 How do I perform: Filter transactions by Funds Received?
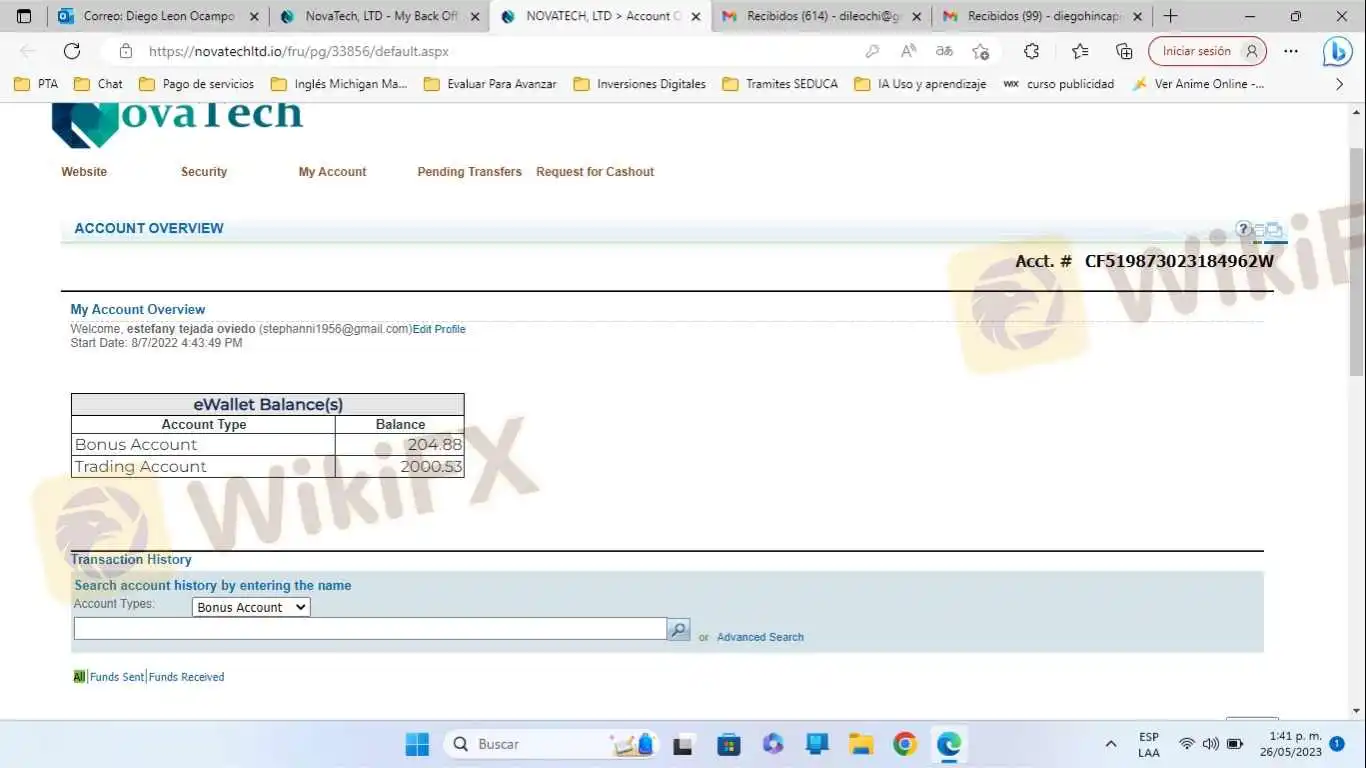coord(187,677)
